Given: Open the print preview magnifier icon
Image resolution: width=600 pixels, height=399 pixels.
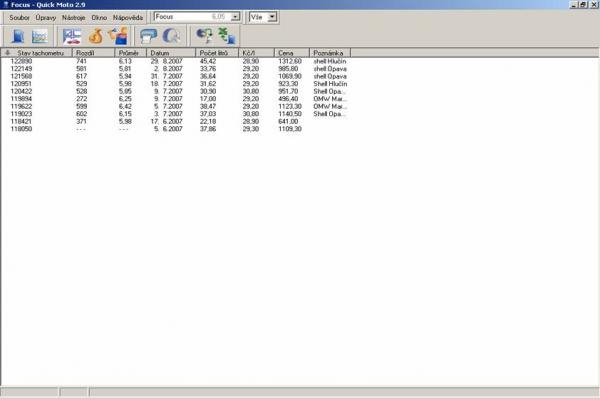Looking at the screenshot, I should (x=171, y=36).
